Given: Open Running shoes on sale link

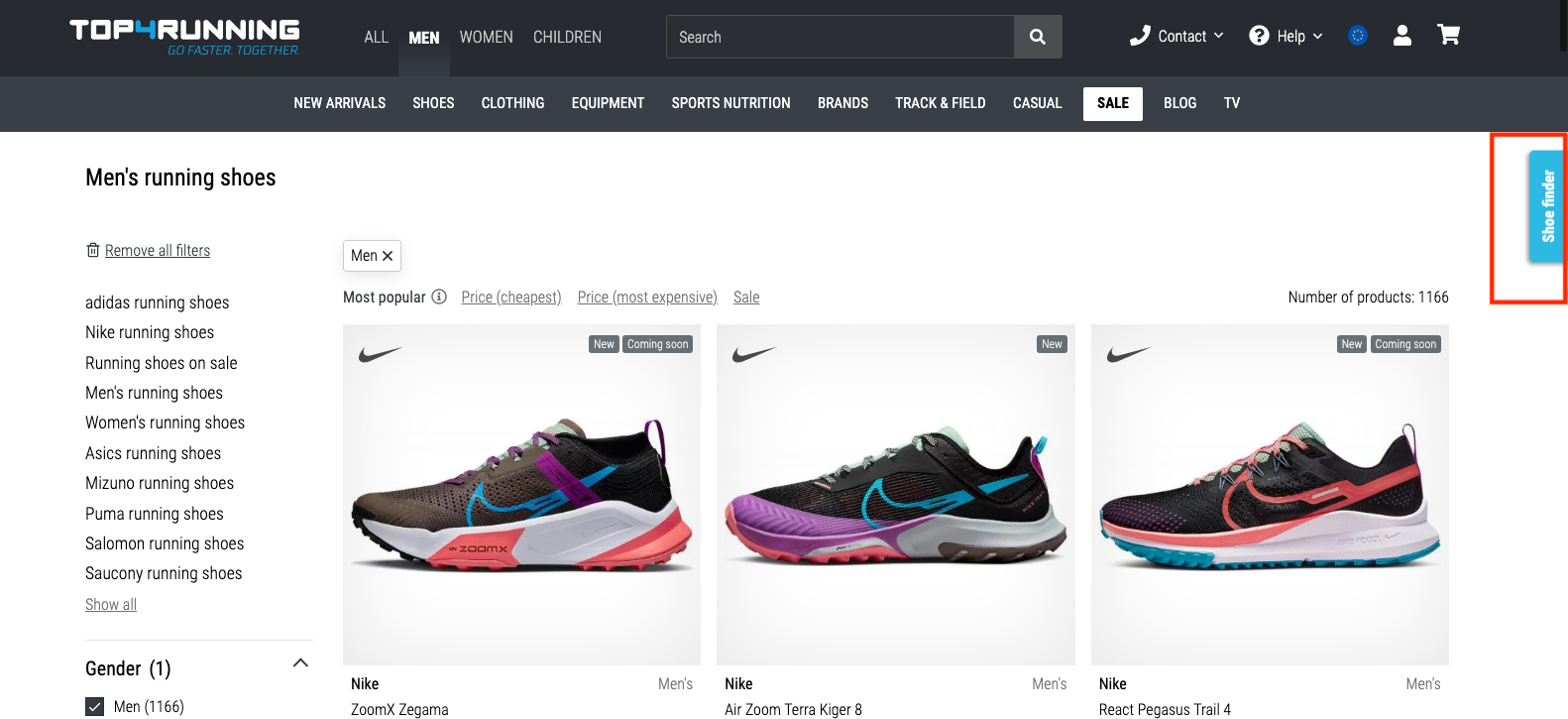Looking at the screenshot, I should click(x=162, y=363).
